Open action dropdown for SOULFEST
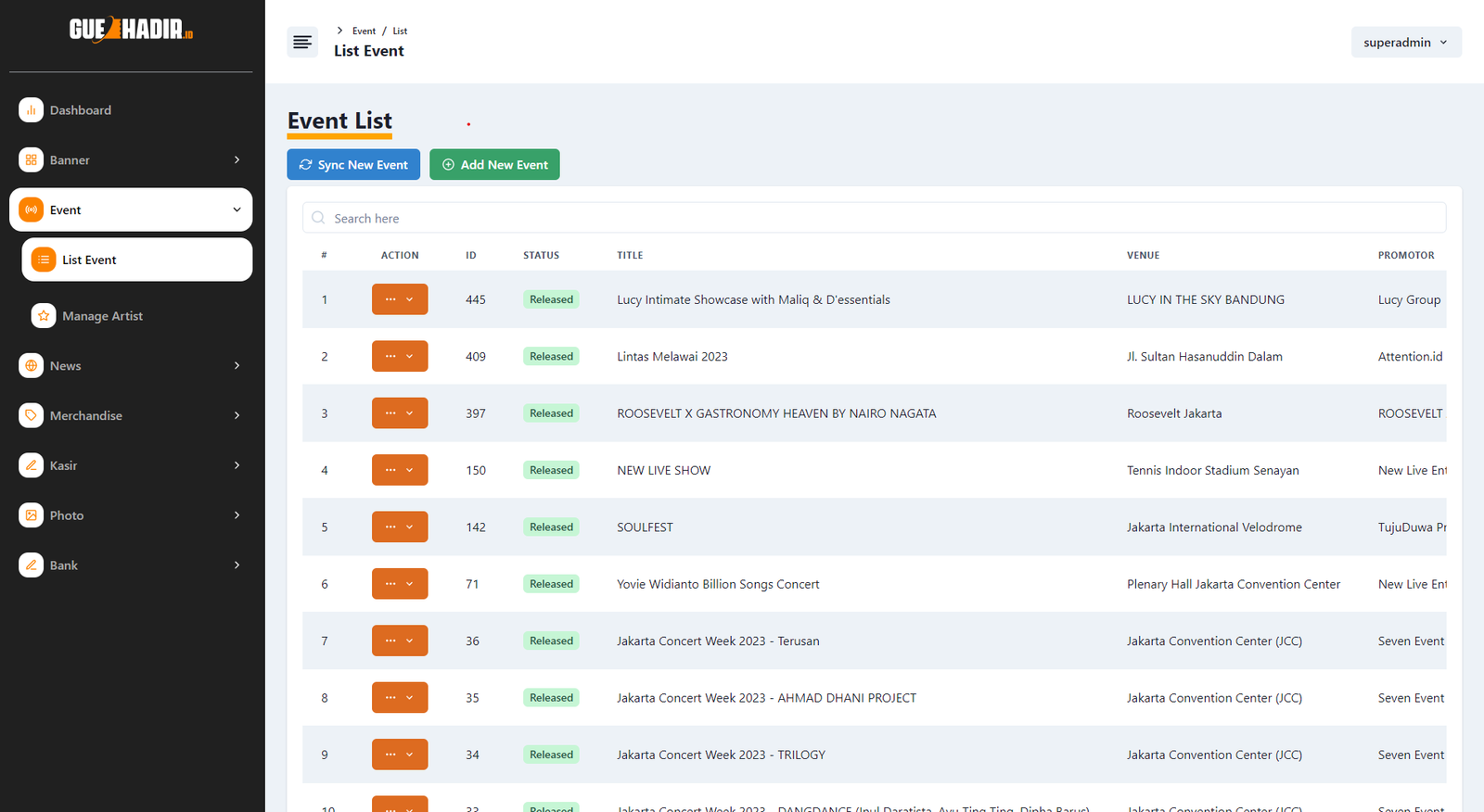The image size is (1484, 812). tap(400, 527)
